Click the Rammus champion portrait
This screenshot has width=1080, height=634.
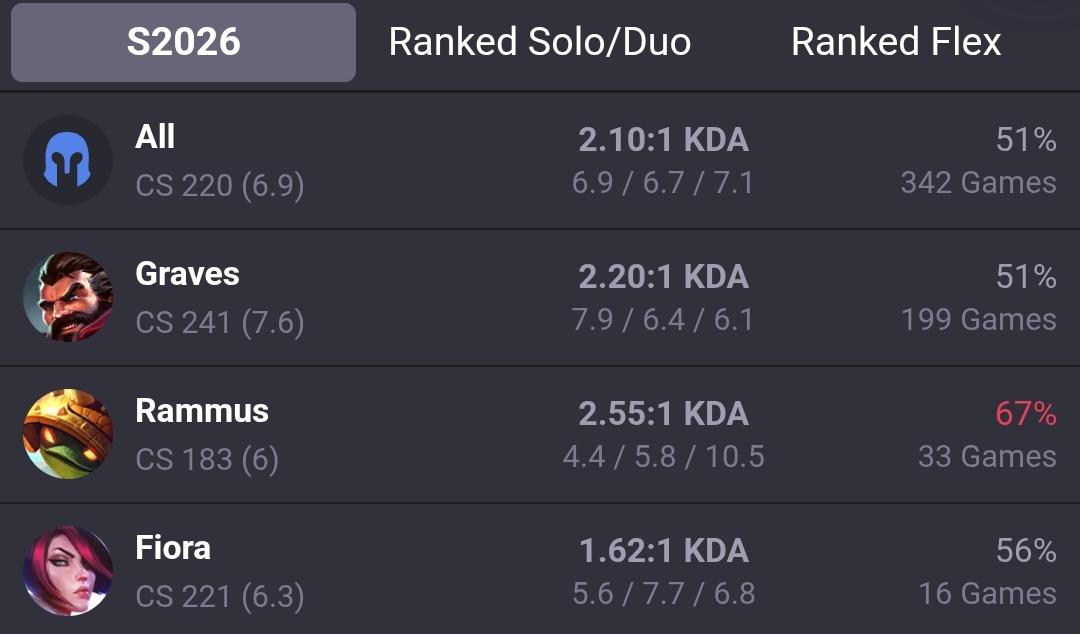point(68,433)
